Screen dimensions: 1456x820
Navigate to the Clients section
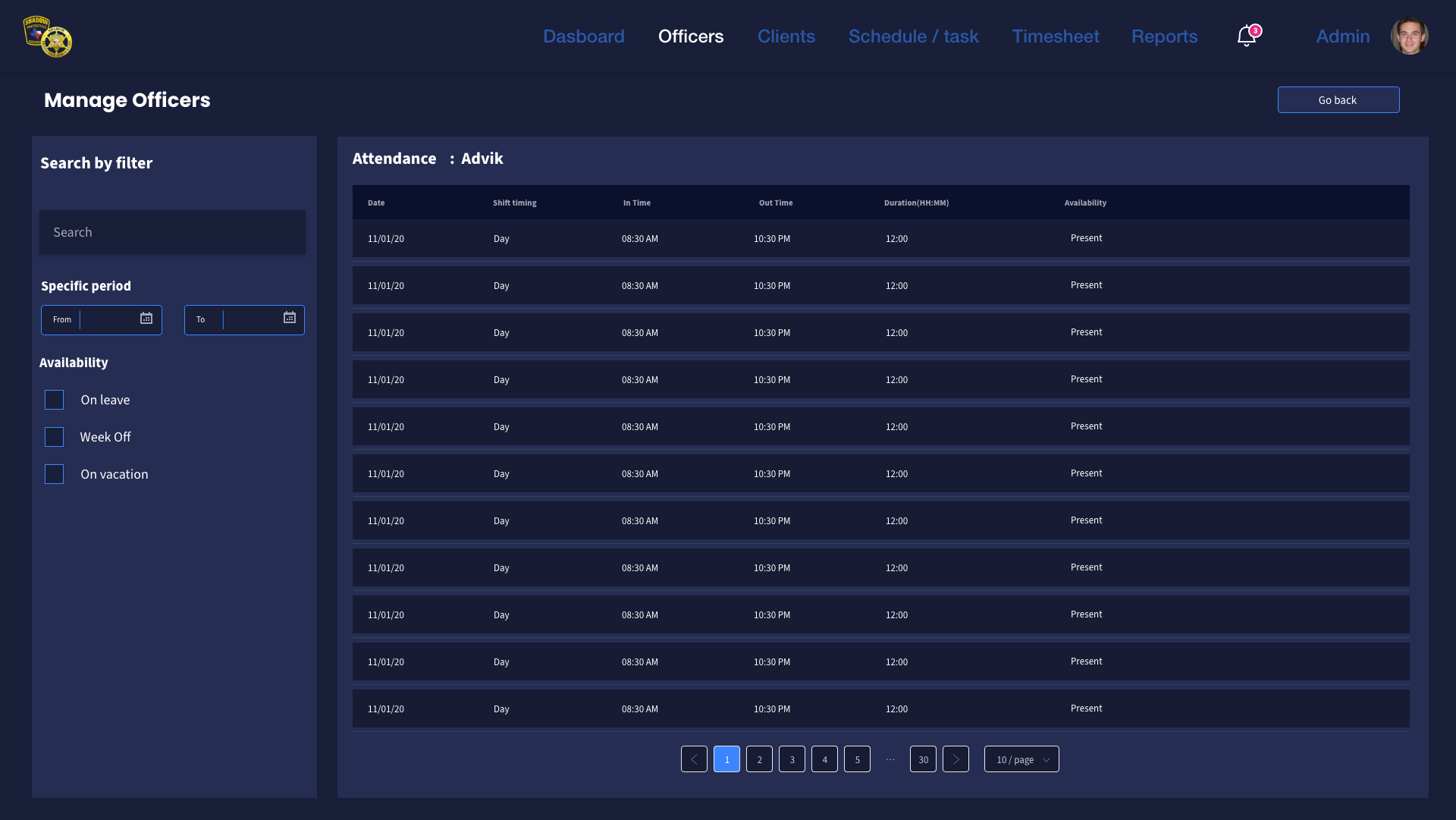[x=786, y=36]
